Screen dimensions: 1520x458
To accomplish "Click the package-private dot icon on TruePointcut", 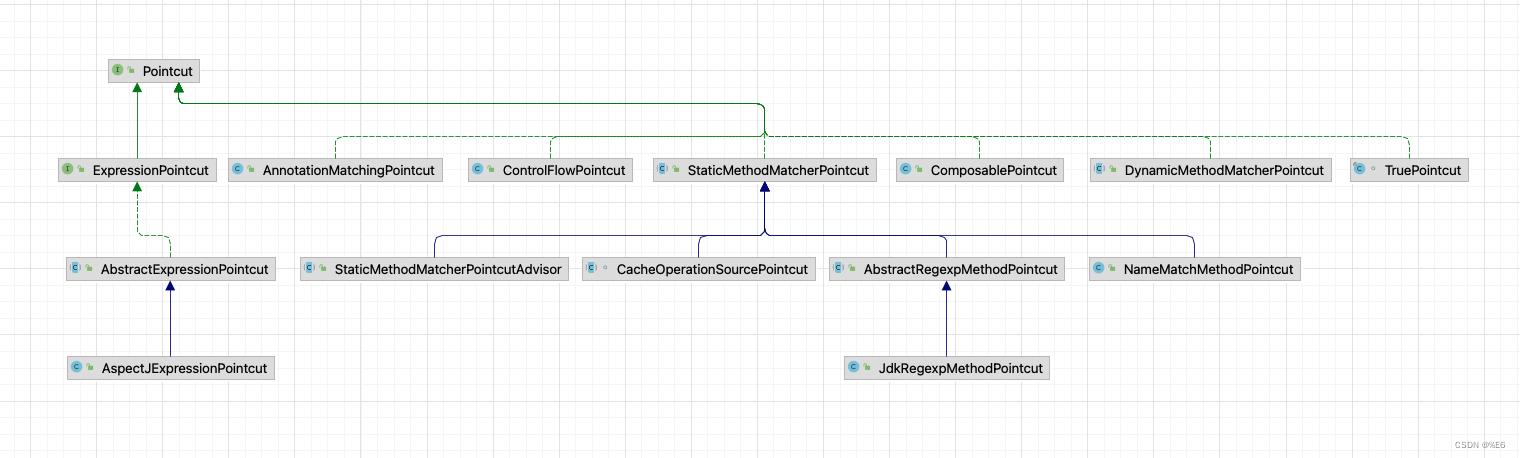I will point(1373,170).
